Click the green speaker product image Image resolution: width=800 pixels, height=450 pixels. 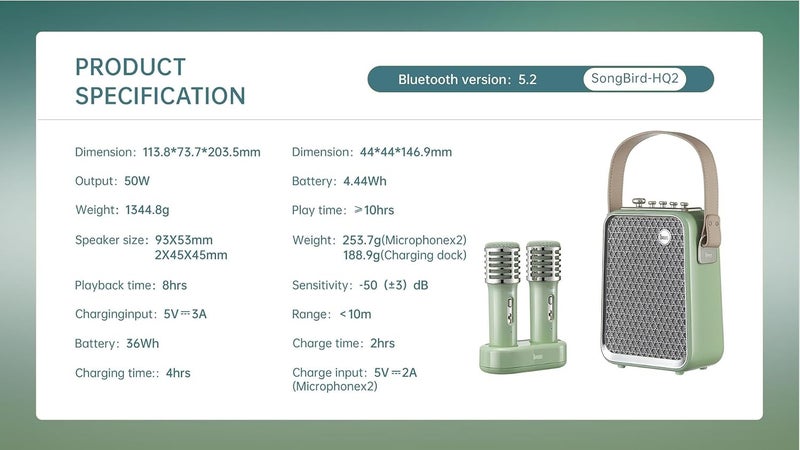[x=662, y=252]
